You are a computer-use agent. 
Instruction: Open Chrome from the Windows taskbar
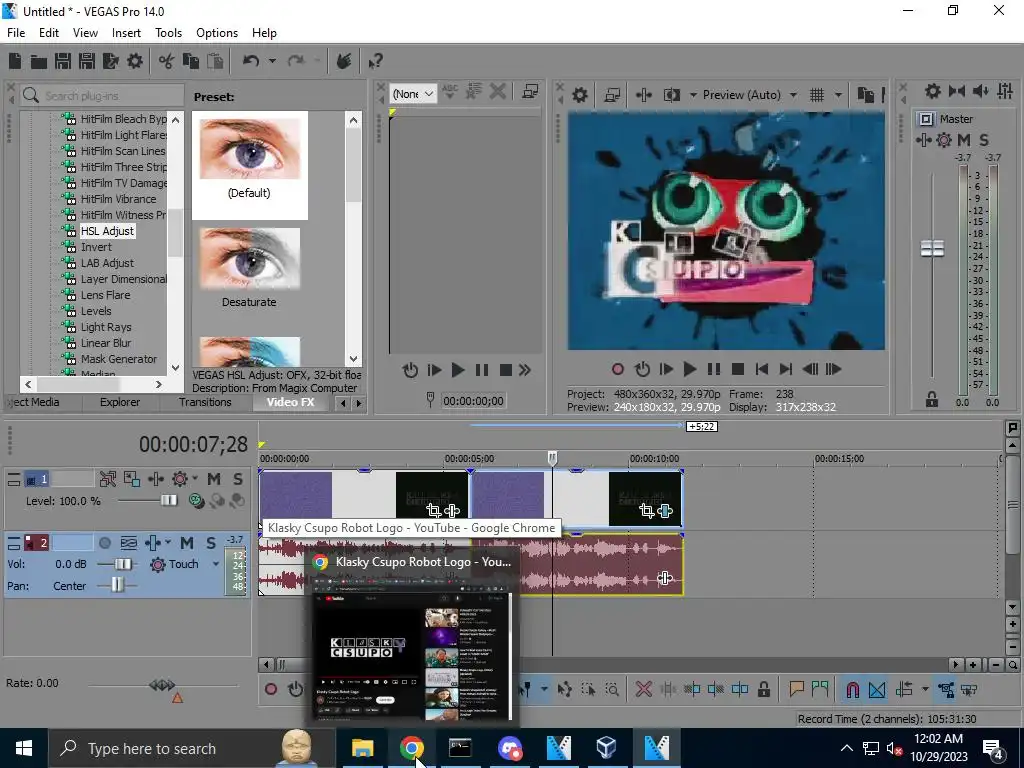pos(411,748)
